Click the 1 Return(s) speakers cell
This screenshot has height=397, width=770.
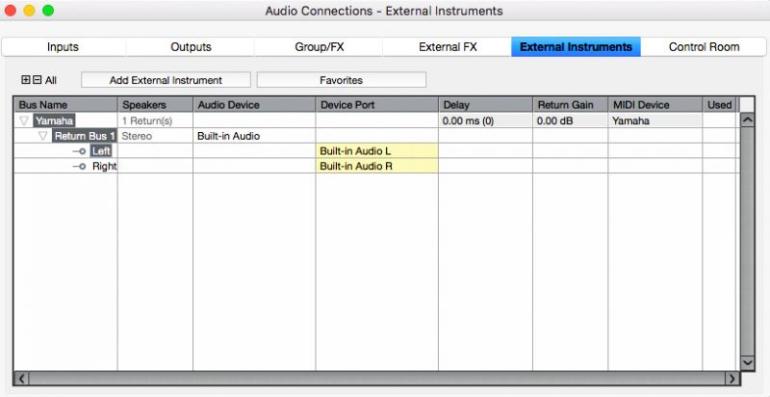pos(155,121)
